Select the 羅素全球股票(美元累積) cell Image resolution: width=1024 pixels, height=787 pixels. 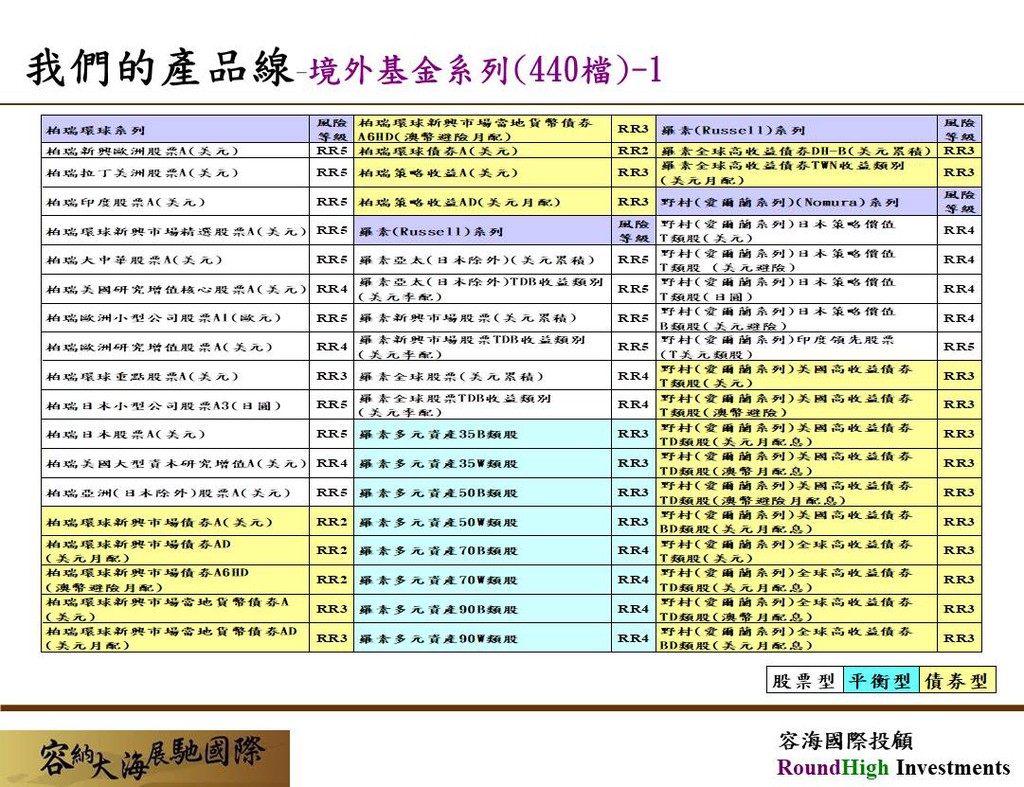[482, 377]
